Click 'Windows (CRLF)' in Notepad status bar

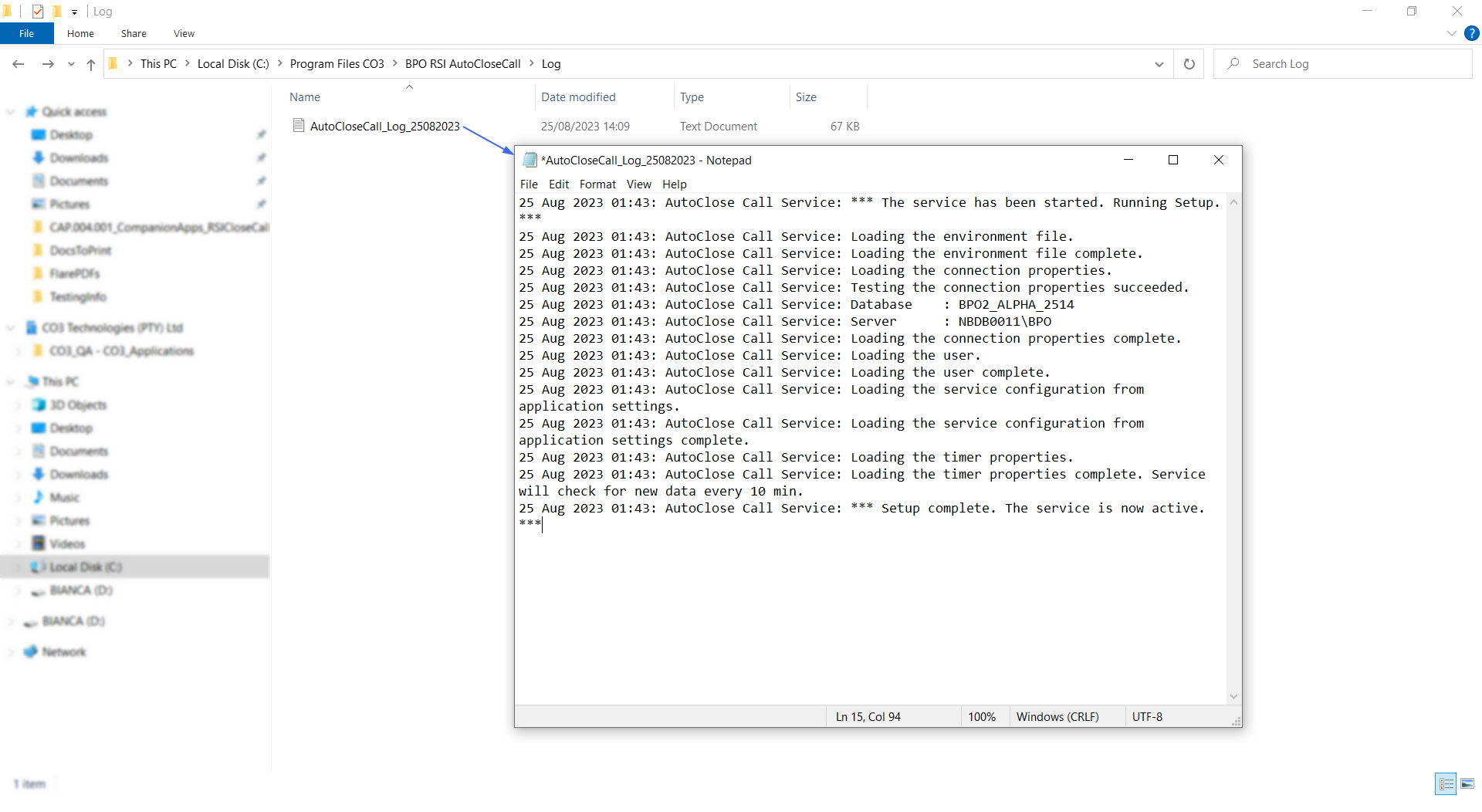[x=1057, y=717]
